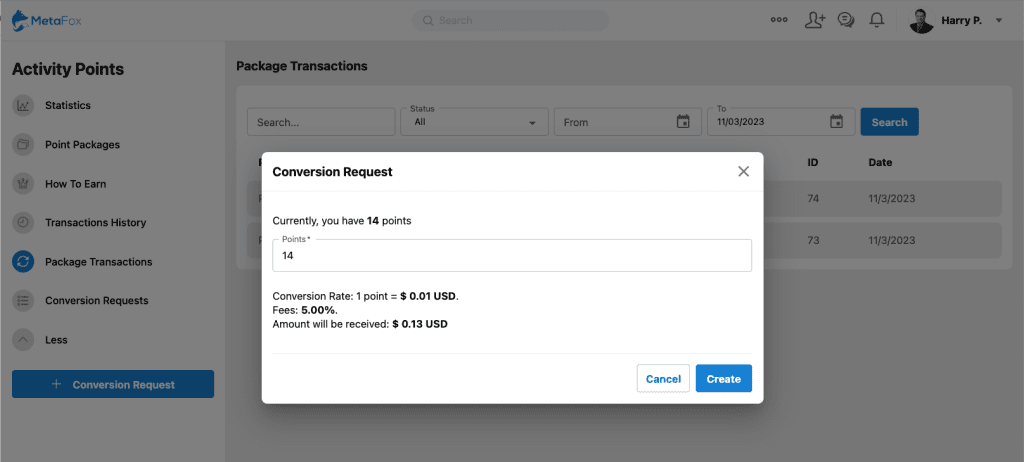Screen dimensions: 1024x462
Task: Select Conversion Requests in sidebar
Action: [96, 301]
